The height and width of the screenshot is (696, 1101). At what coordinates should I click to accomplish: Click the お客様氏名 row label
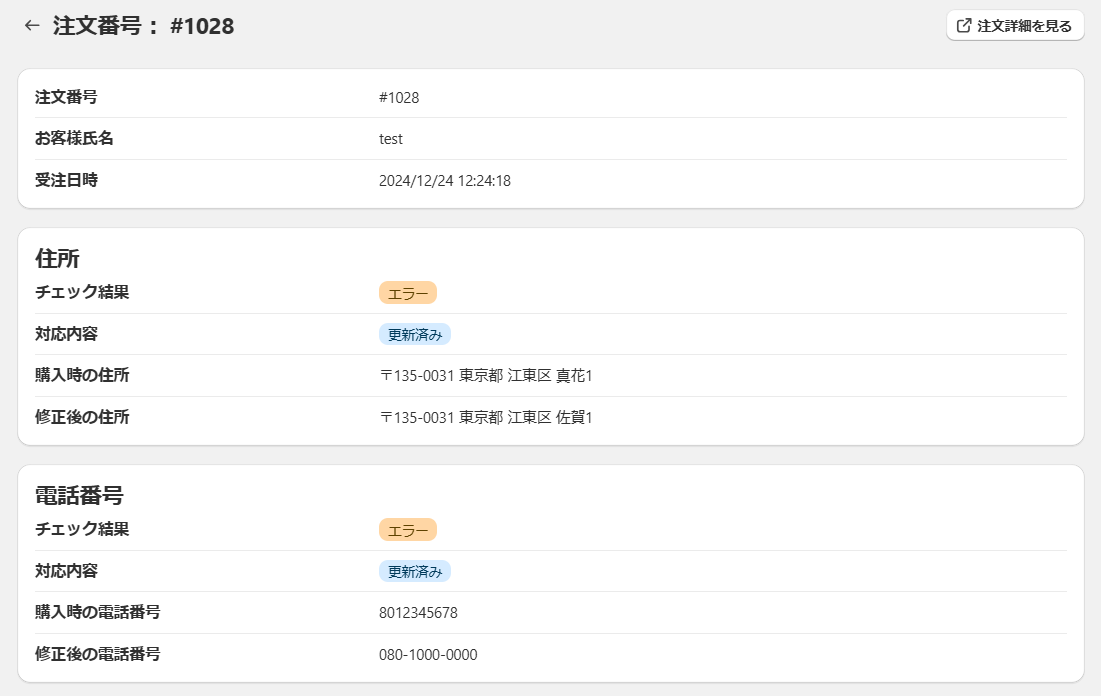pos(74,139)
